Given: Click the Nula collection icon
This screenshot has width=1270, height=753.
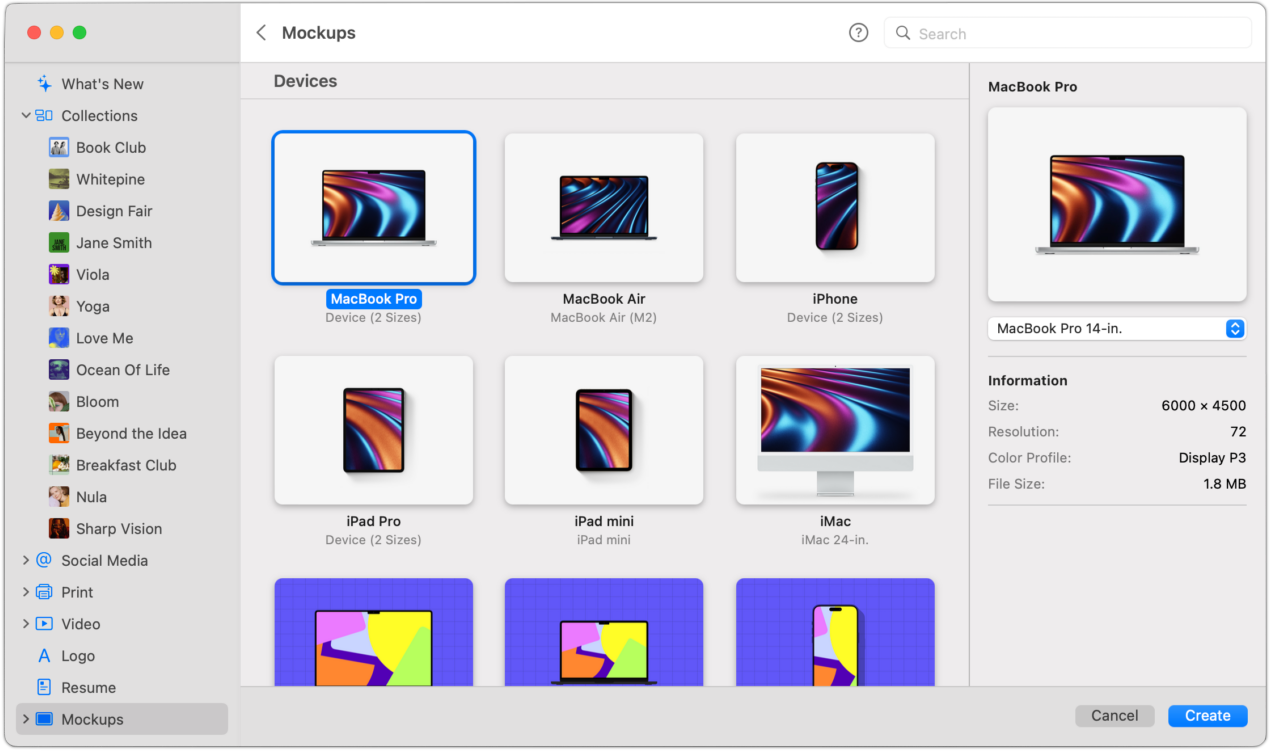Looking at the screenshot, I should [x=59, y=497].
